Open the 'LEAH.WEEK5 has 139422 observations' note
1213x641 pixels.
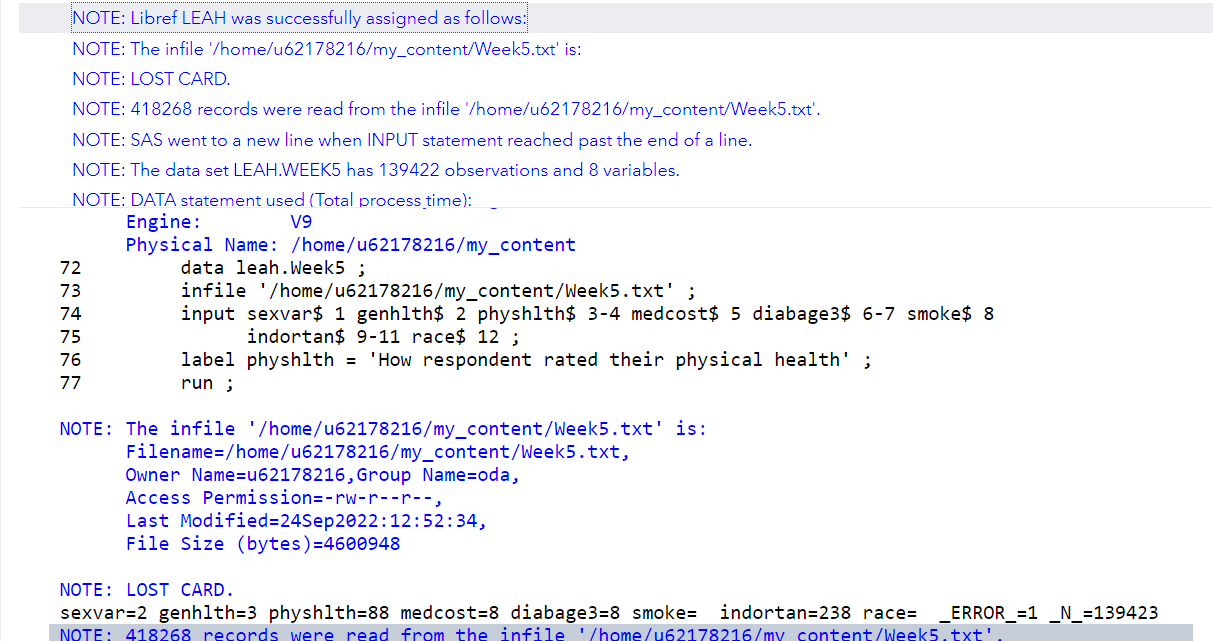tap(376, 170)
